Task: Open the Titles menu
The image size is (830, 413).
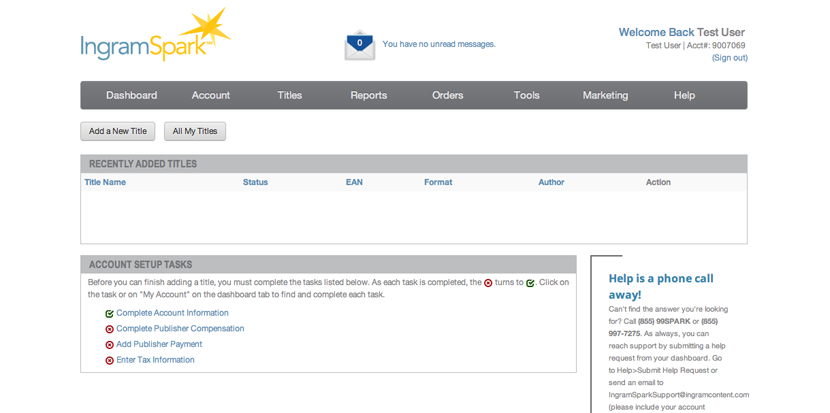Action: coord(290,95)
